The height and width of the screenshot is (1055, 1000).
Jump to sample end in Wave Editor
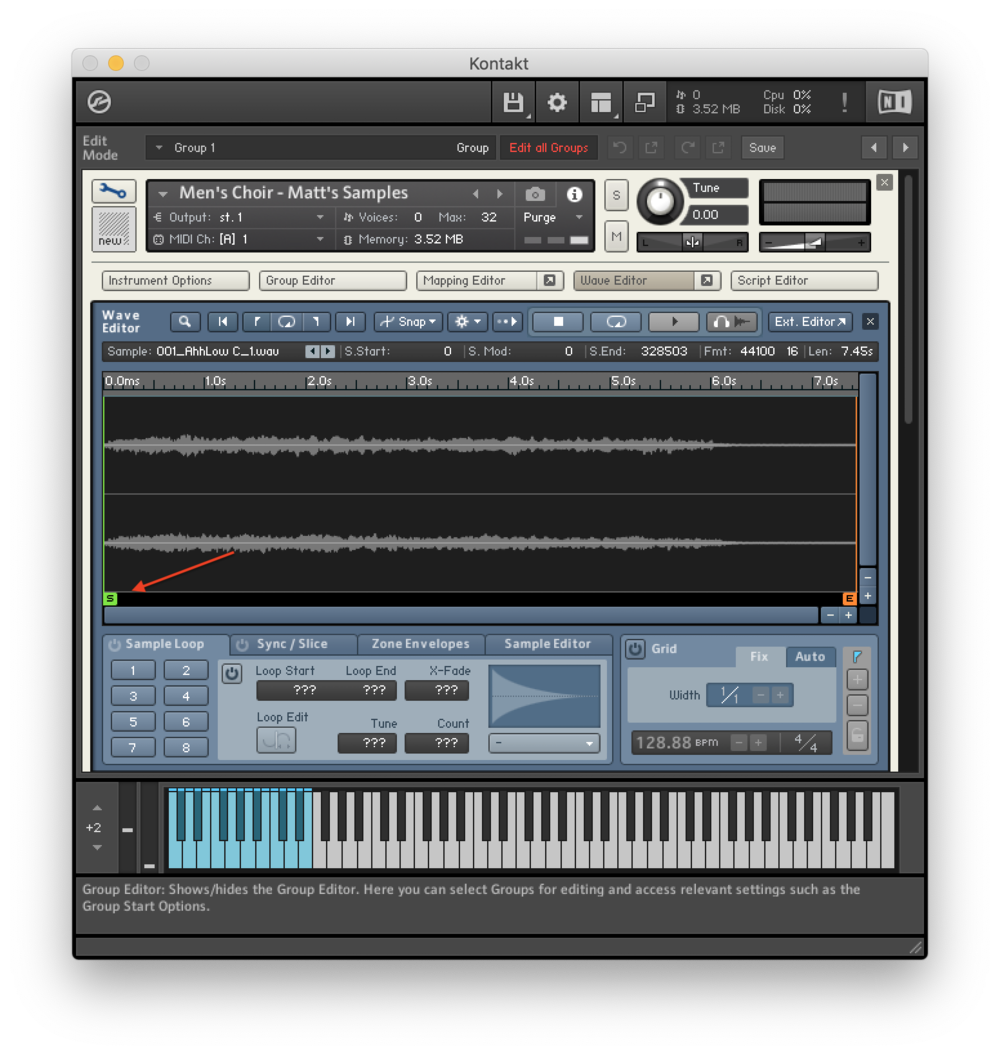pyautogui.click(x=350, y=322)
